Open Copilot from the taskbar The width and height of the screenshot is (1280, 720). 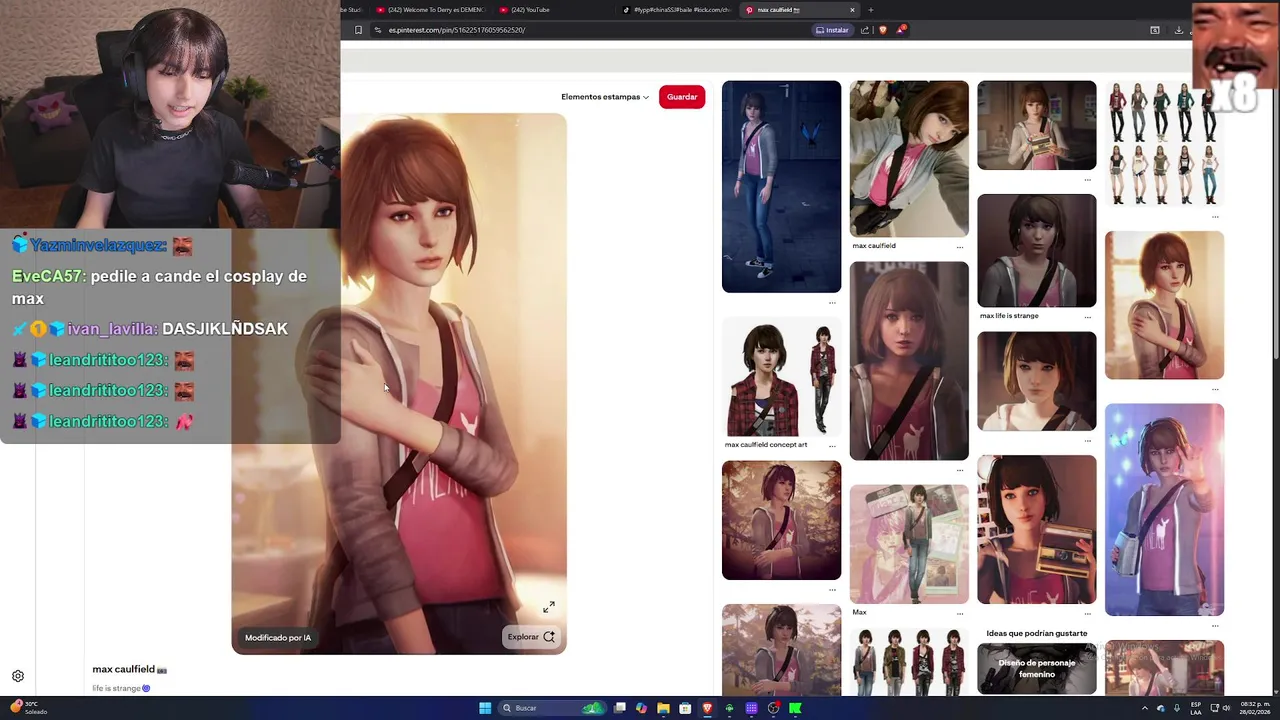pyautogui.click(x=641, y=708)
